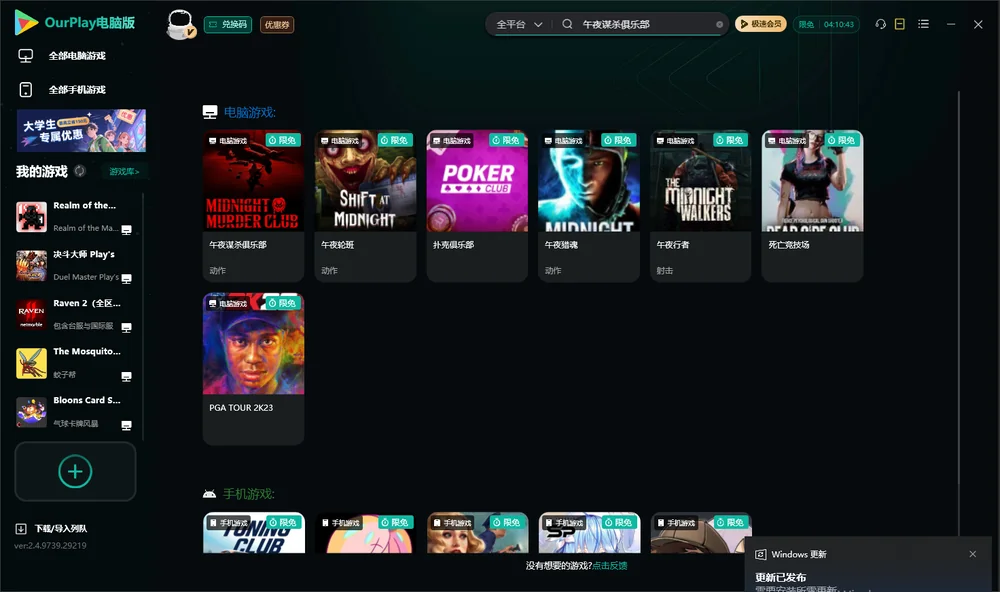Click the PC icon on Realm of the row
Viewport: 1000px width, 592px height.
point(126,230)
